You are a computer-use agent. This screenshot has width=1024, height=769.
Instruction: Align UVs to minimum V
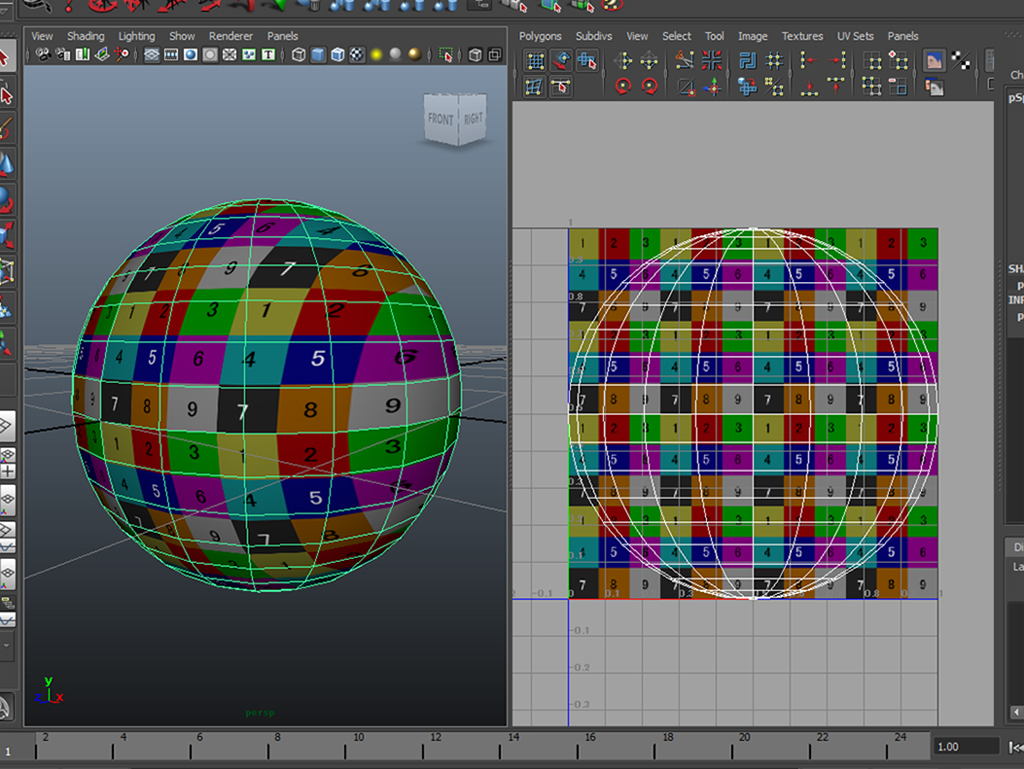pos(810,87)
